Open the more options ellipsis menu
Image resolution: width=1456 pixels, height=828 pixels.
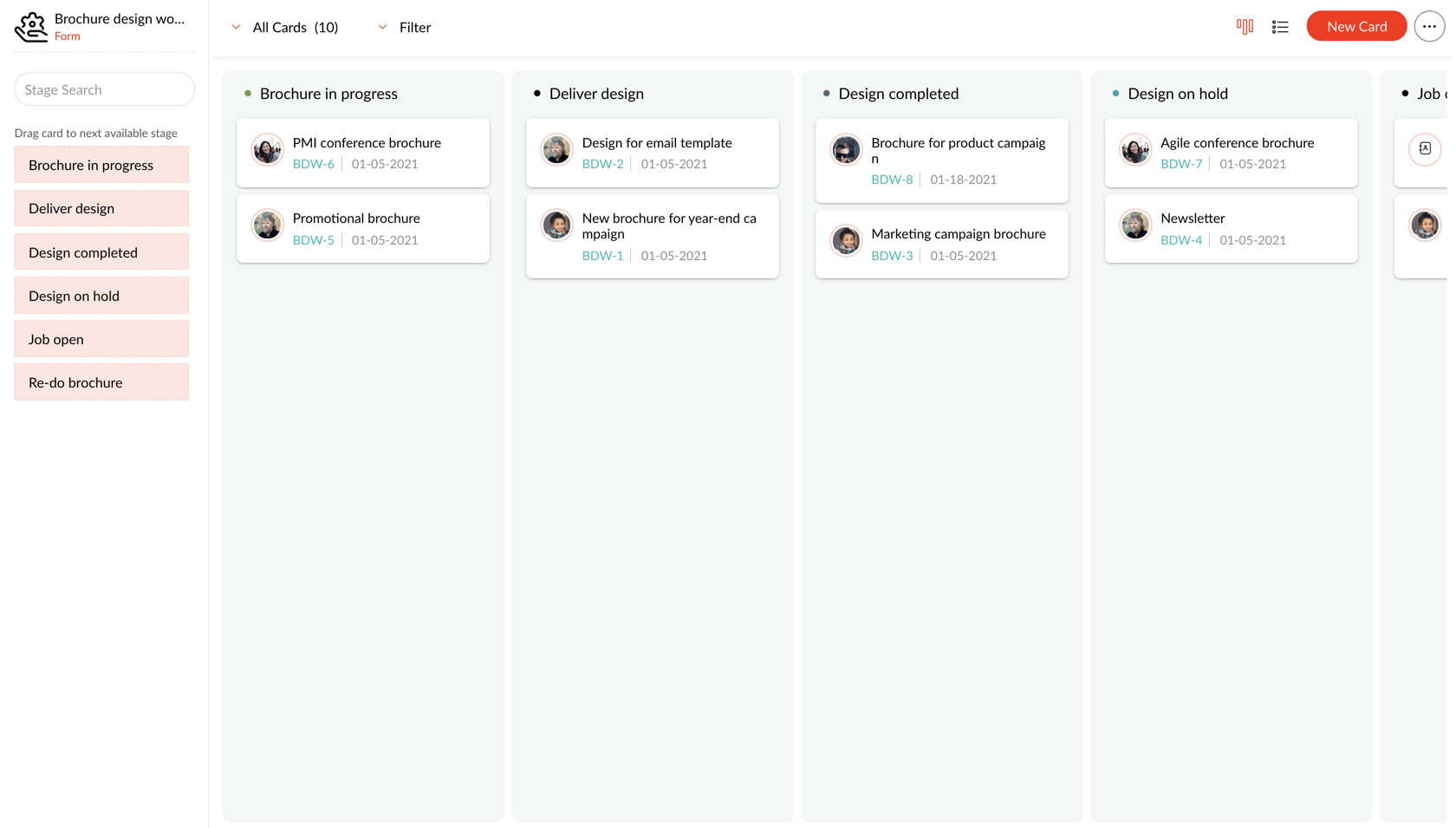coord(1429,27)
